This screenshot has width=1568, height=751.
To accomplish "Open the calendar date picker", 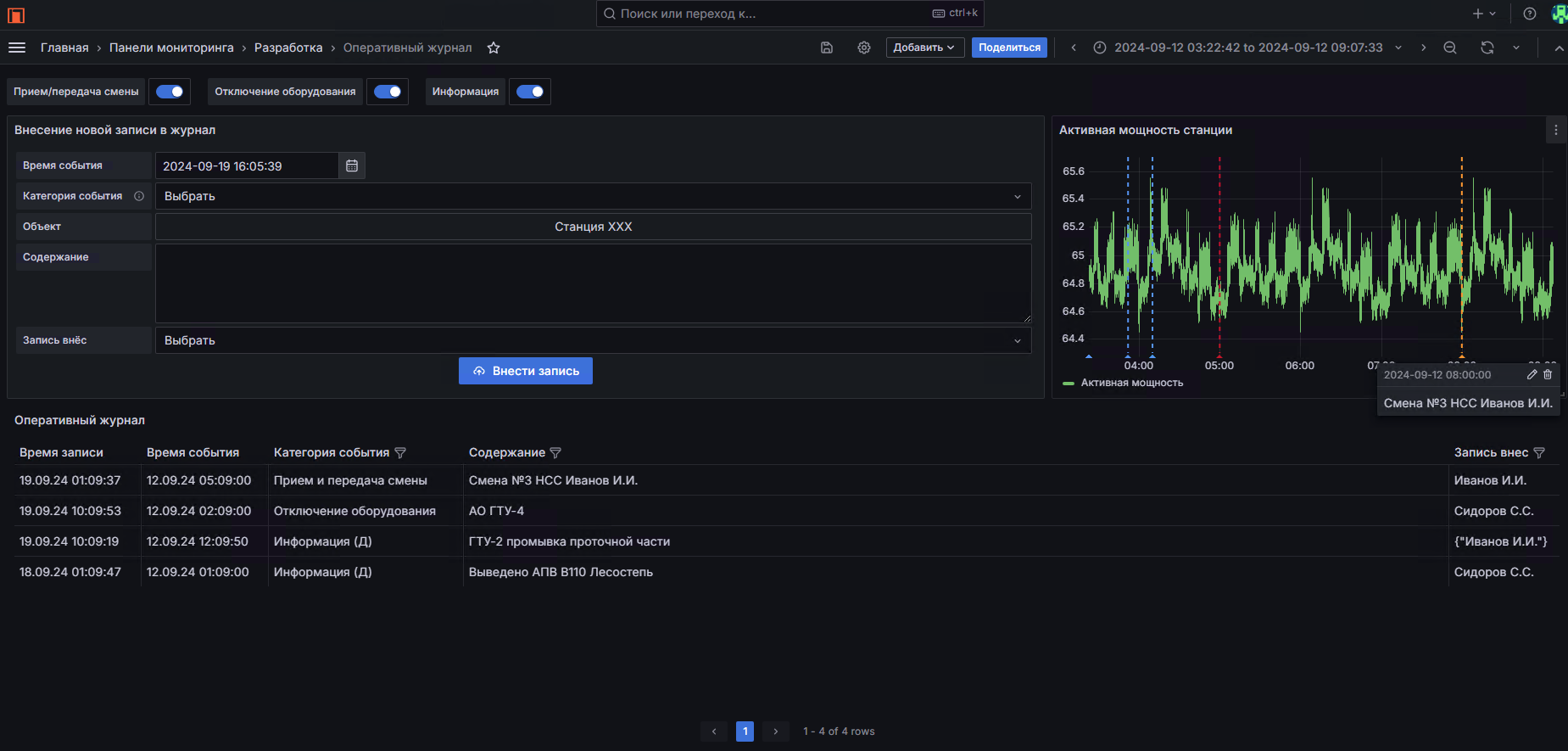I will pyautogui.click(x=352, y=165).
